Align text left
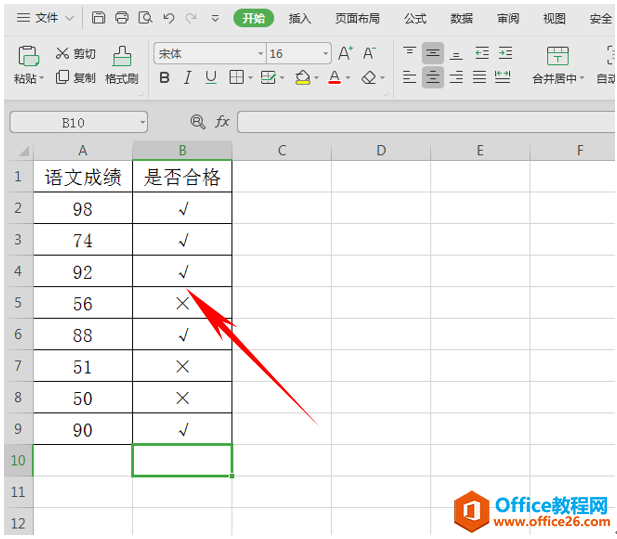617x539 pixels. (x=409, y=77)
